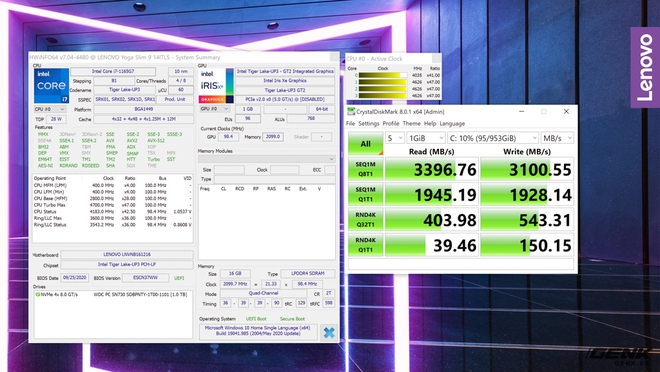Click the core 3 clock bar in Active Clock
Screen dimensions: 660x372
pos(383,96)
